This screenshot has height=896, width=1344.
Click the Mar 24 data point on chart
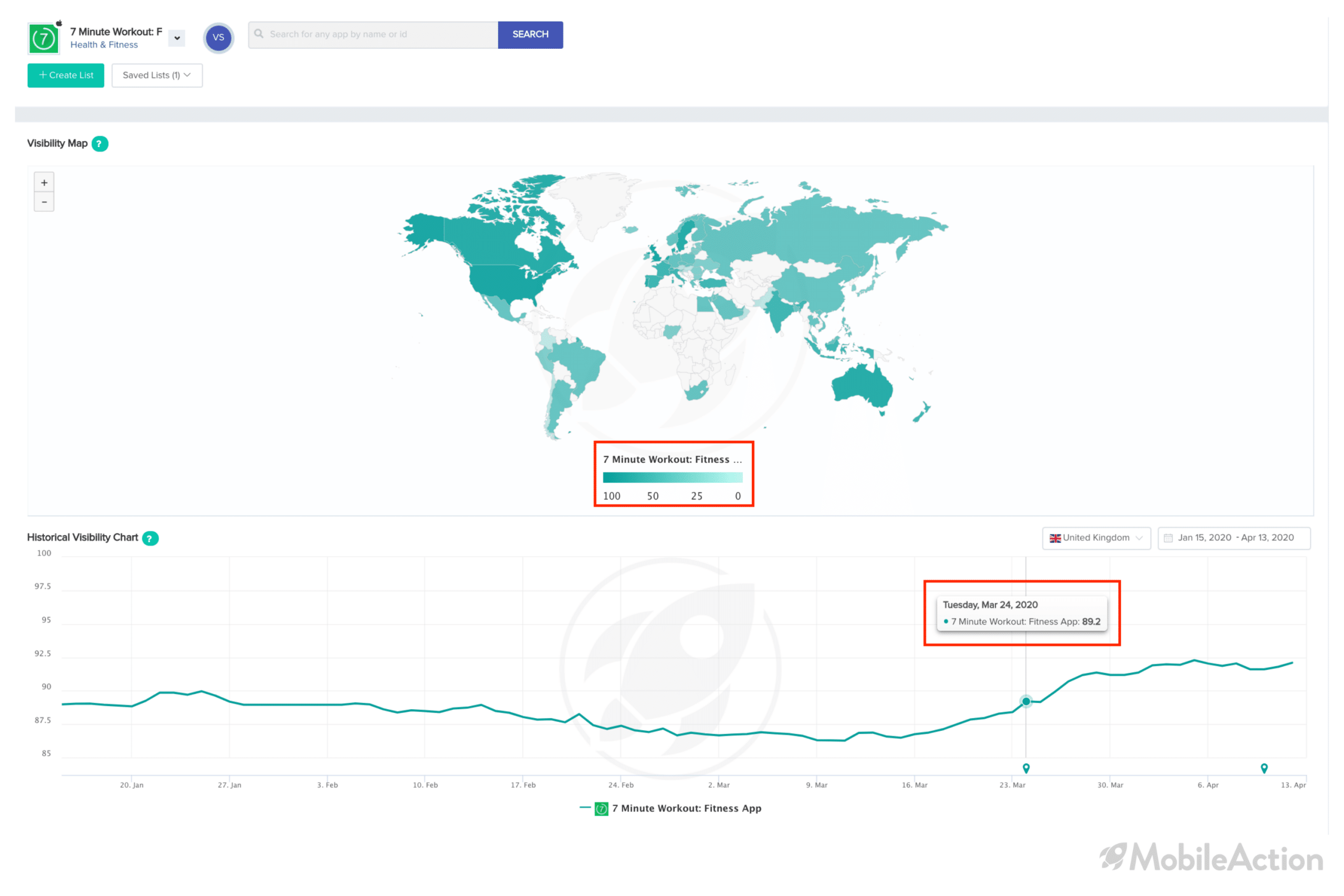click(x=1026, y=701)
